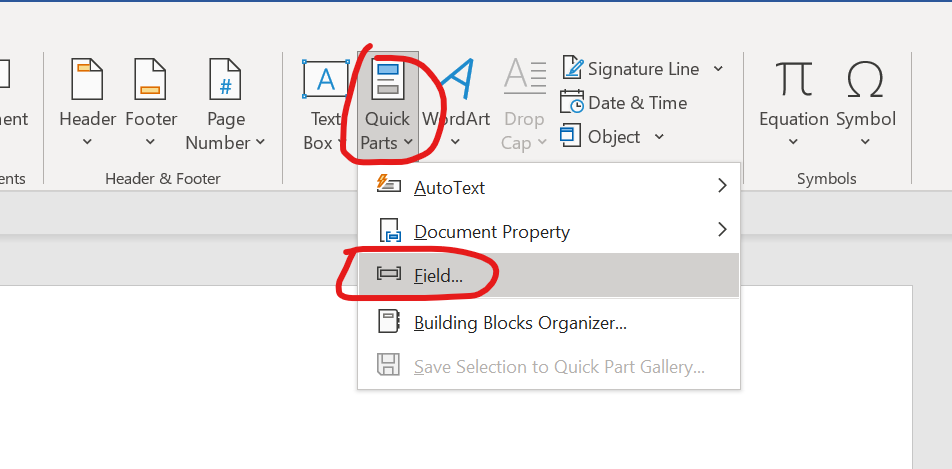Click the Footer icon
952x469 pixels.
click(151, 80)
